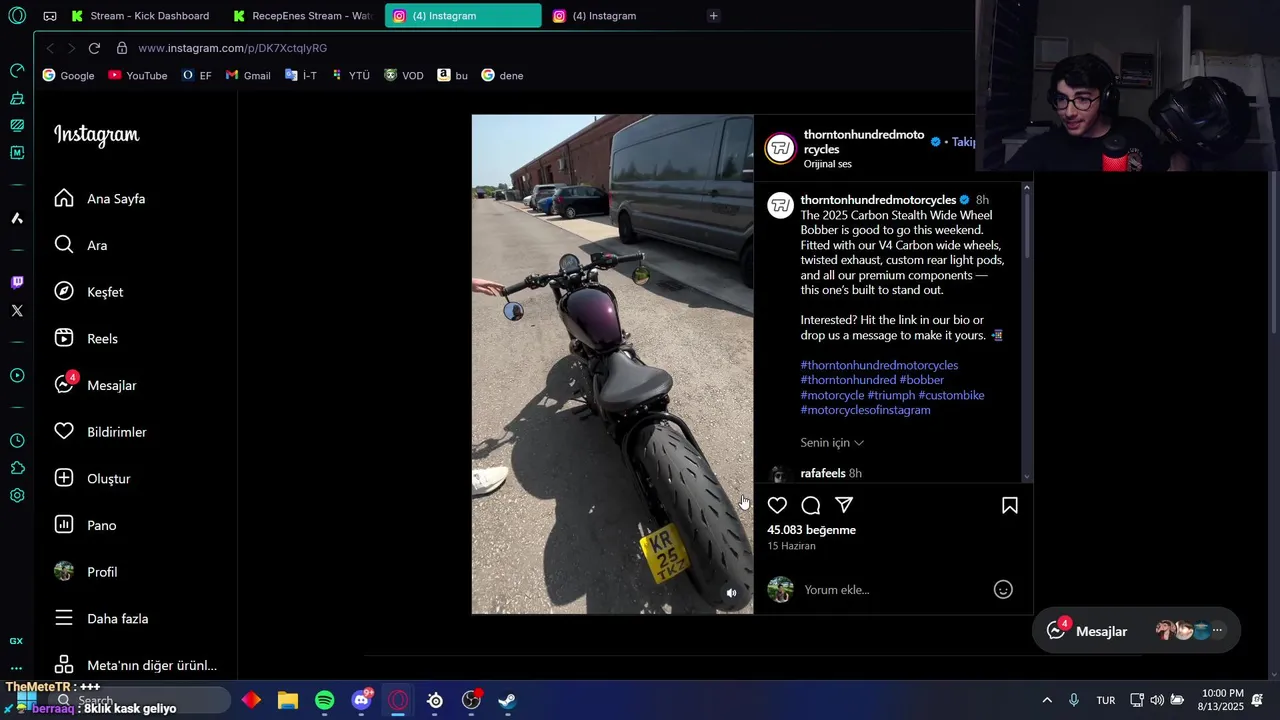Open GX Control speedometer icon
1280x720 pixels.
tap(17, 70)
